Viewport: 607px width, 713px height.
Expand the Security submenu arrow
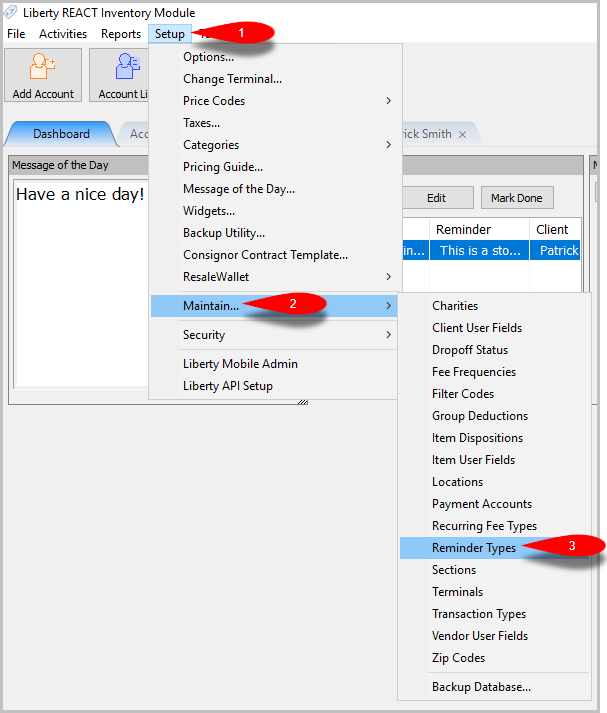pos(388,335)
